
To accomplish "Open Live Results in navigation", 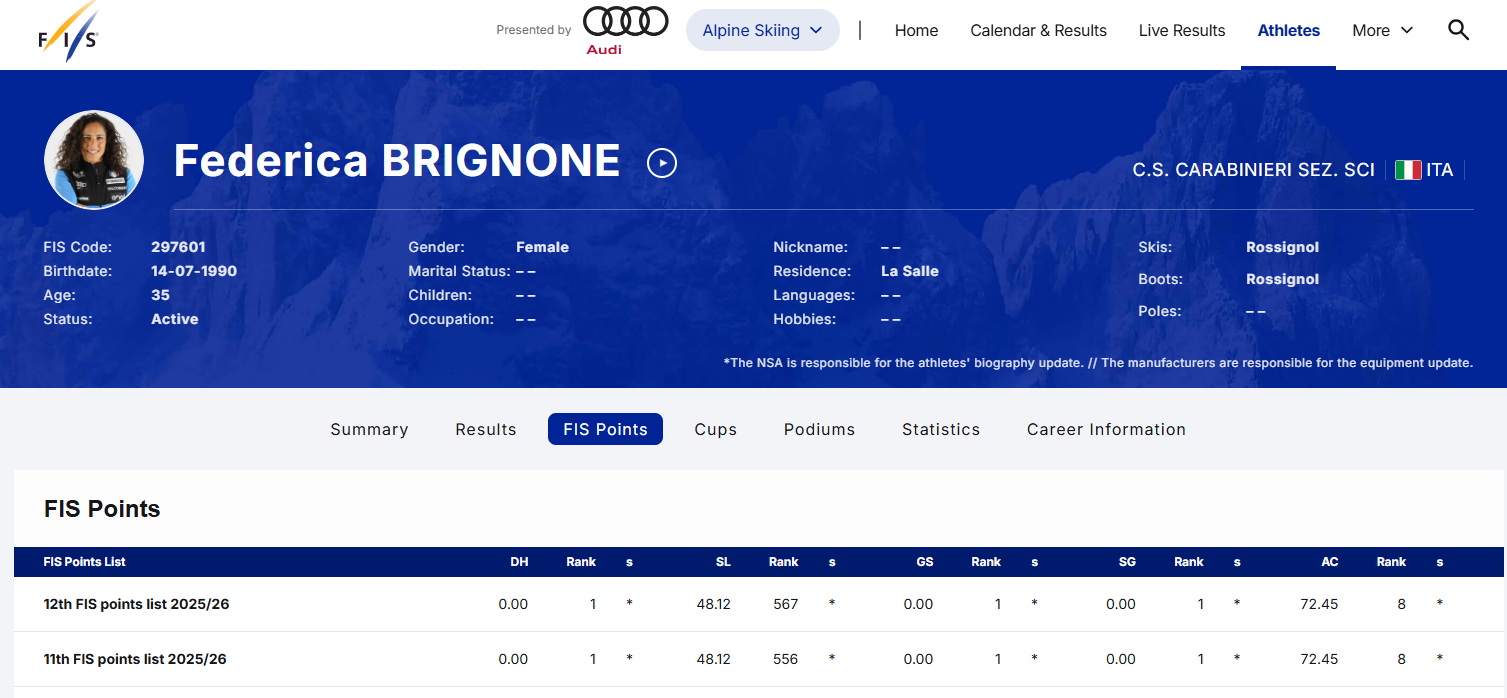I will (x=1181, y=31).
